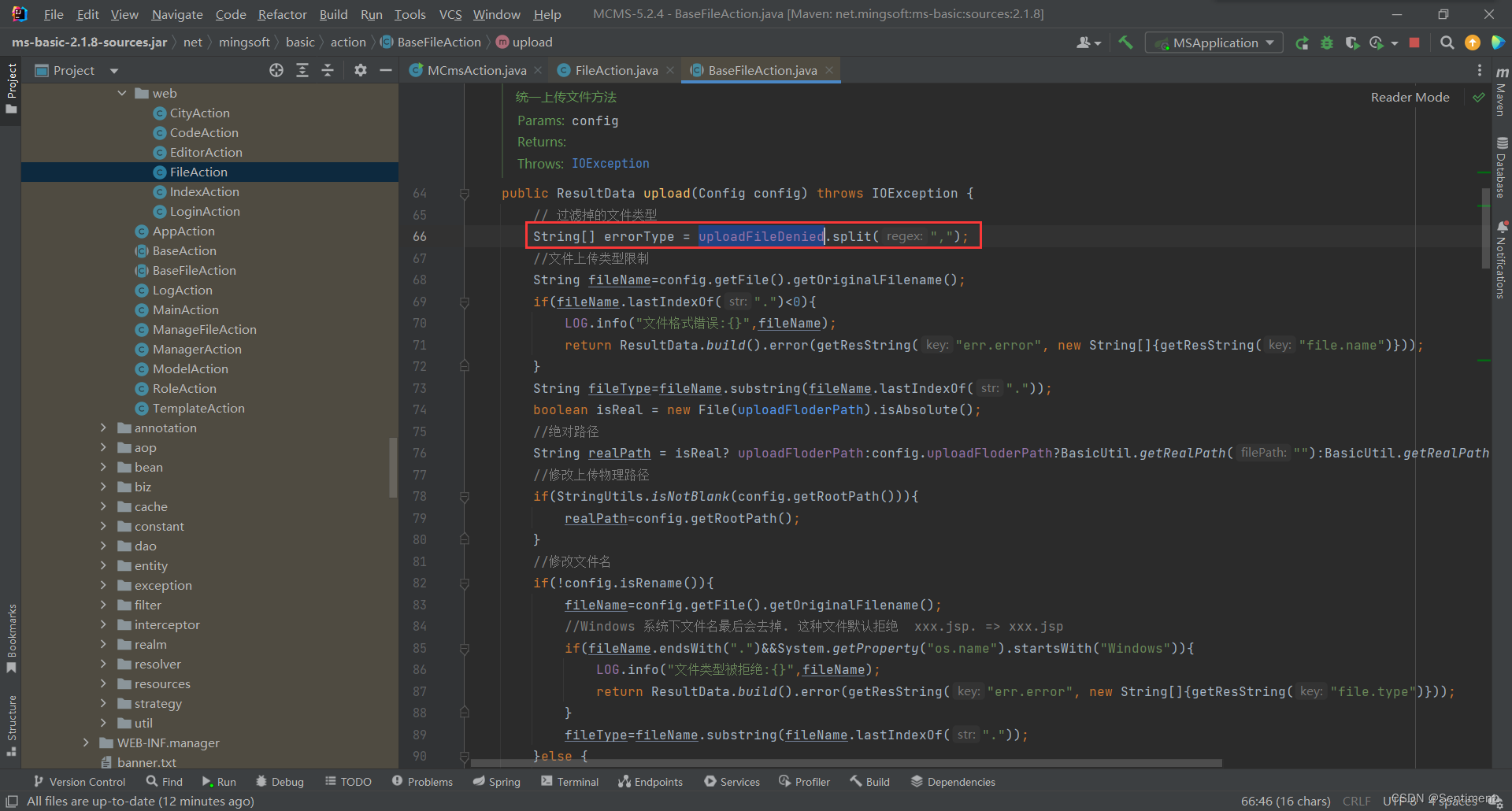Open Search Everywhere magnifier icon
This screenshot has width=1512, height=811.
[1447, 43]
